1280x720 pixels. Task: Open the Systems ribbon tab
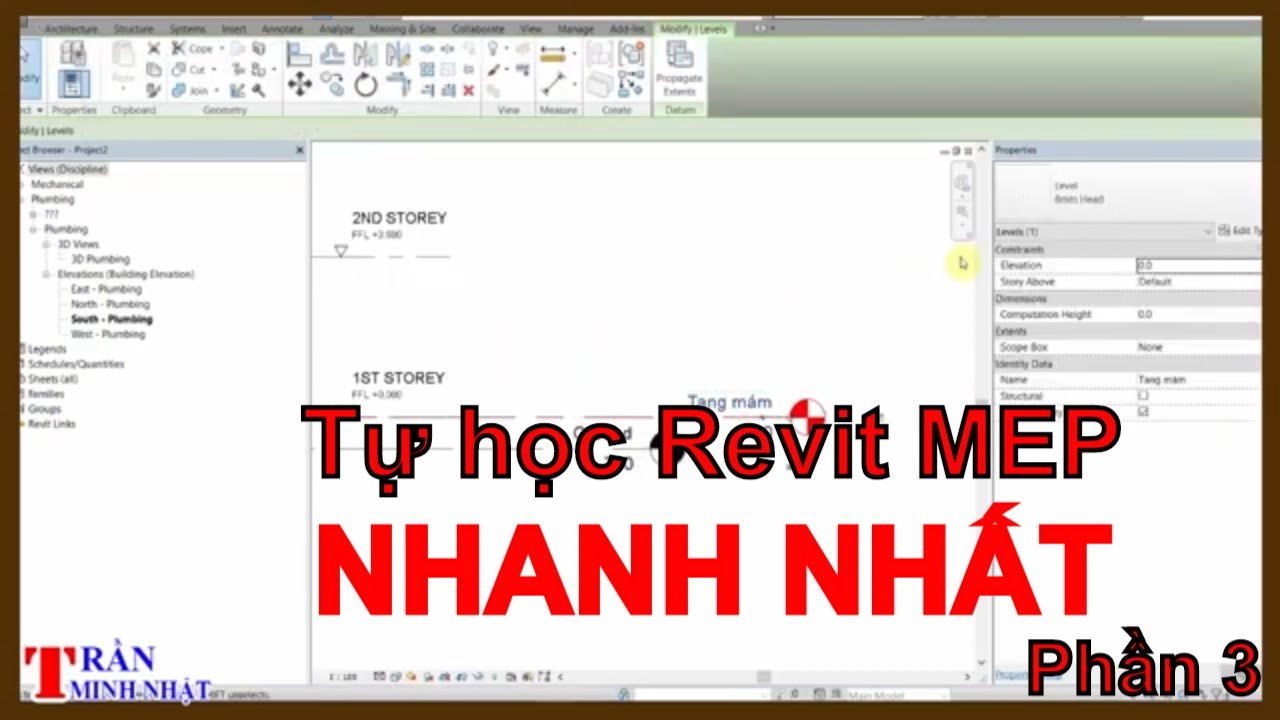pos(187,29)
